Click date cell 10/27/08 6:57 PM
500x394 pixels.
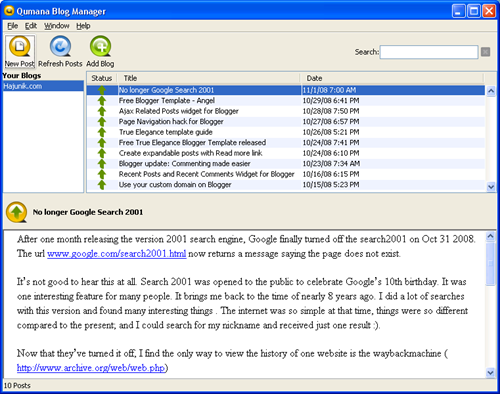pos(331,122)
